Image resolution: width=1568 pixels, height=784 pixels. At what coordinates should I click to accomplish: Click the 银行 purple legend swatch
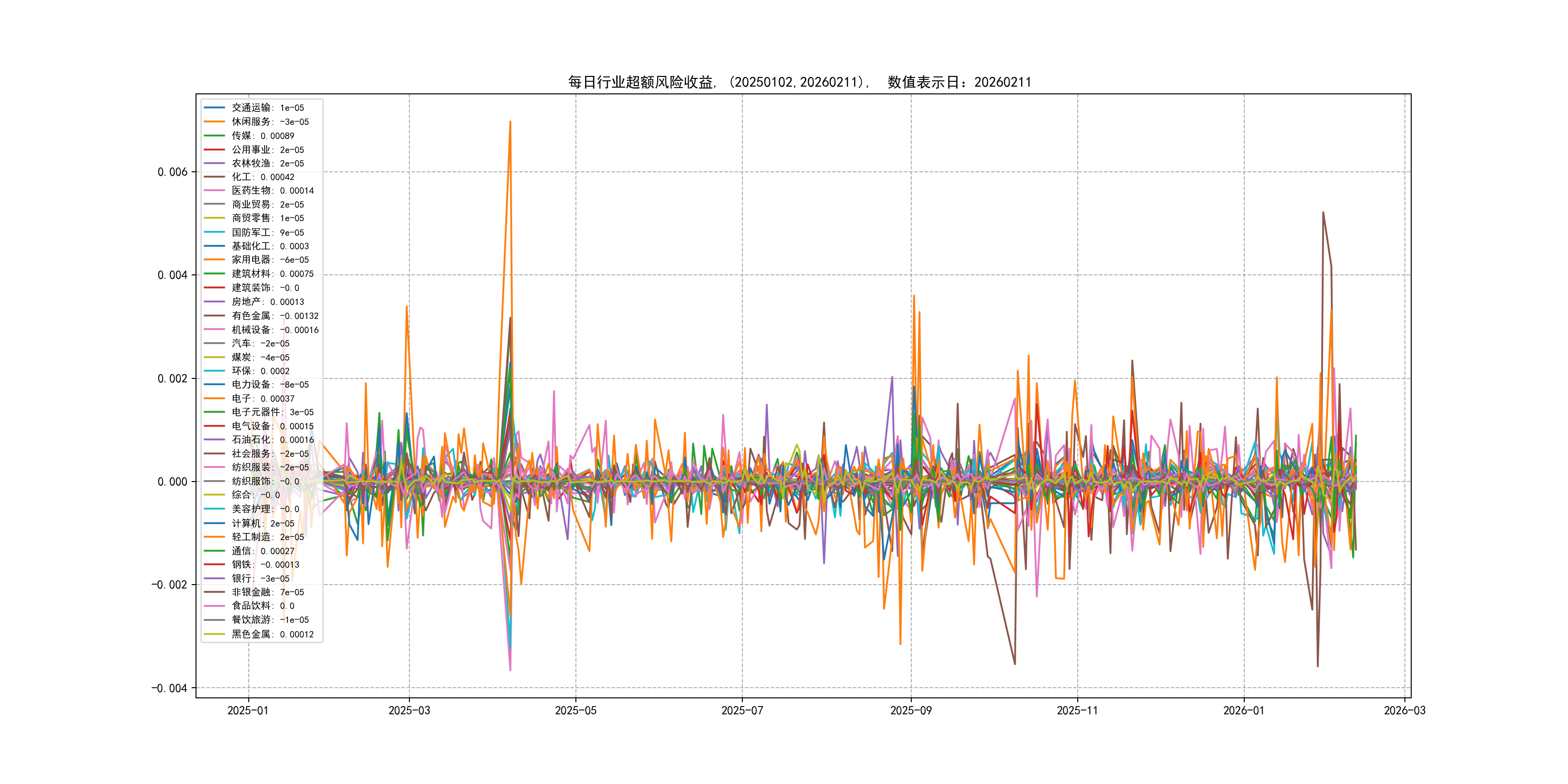point(214,578)
